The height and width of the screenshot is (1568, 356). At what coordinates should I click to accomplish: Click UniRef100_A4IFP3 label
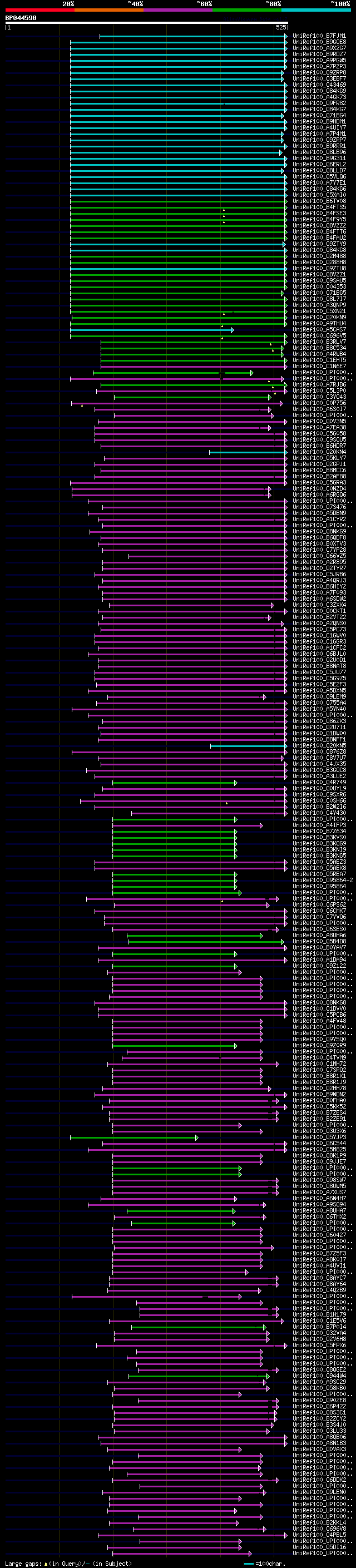pos(319,825)
